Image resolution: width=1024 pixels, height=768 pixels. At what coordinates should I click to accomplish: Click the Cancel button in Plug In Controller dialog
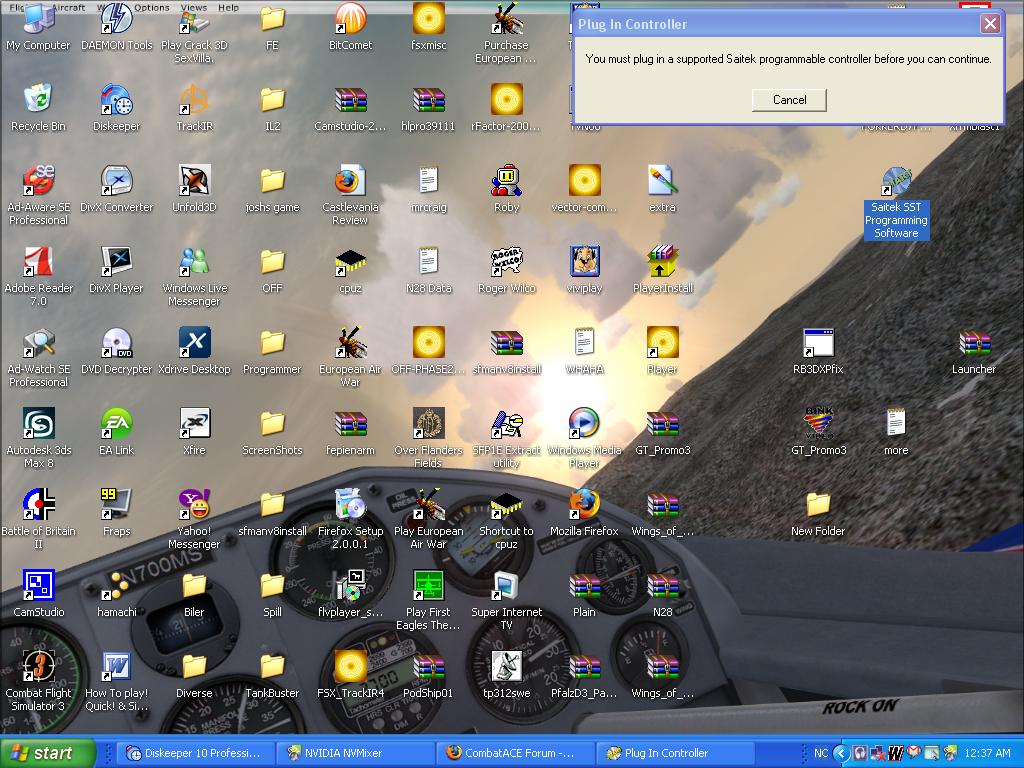pyautogui.click(x=789, y=100)
